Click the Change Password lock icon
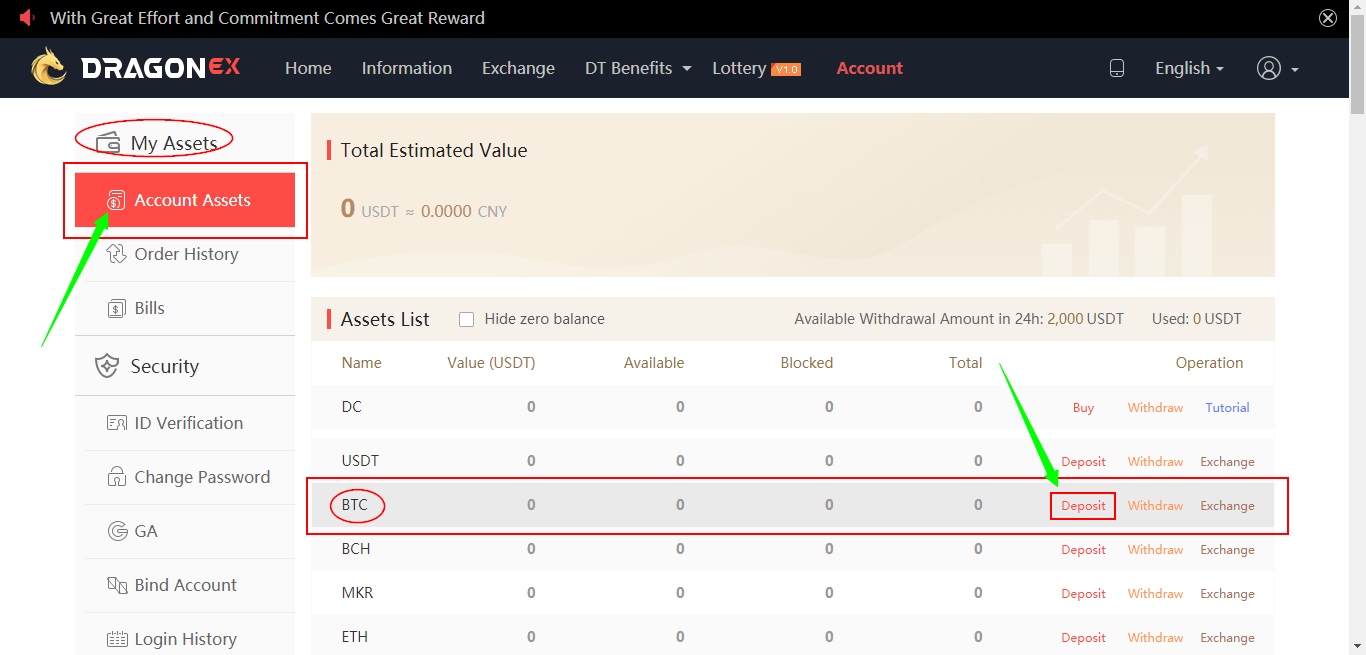Screen dimensions: 1366x655 [x=116, y=477]
